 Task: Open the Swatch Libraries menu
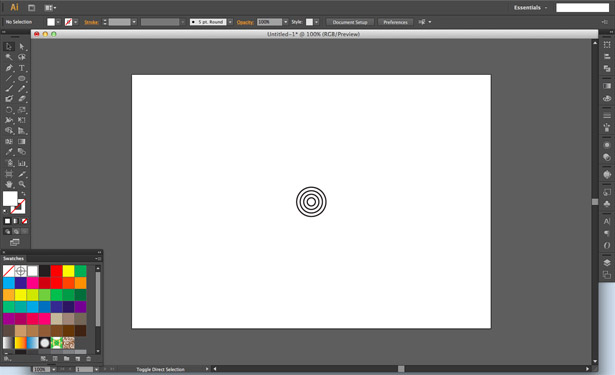[x=7, y=359]
